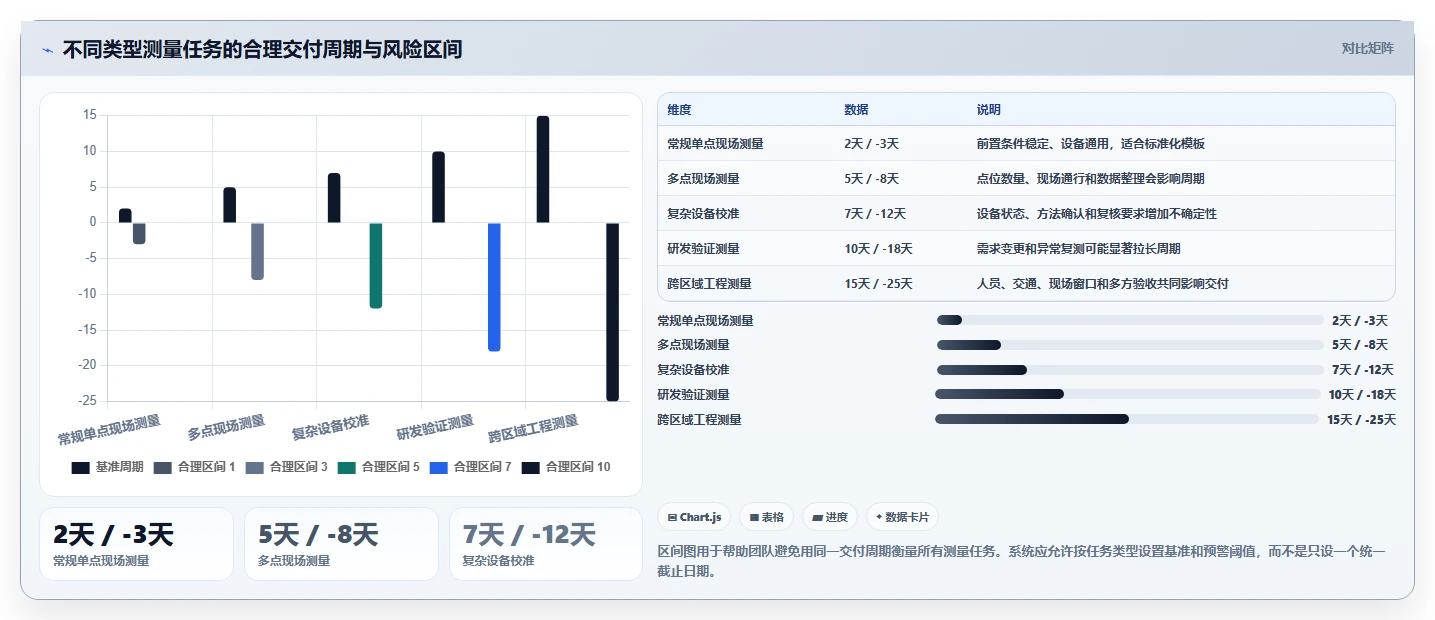This screenshot has height=620, width=1435.
Task: Click the gray -8 bar in chart
Action: (x=257, y=251)
